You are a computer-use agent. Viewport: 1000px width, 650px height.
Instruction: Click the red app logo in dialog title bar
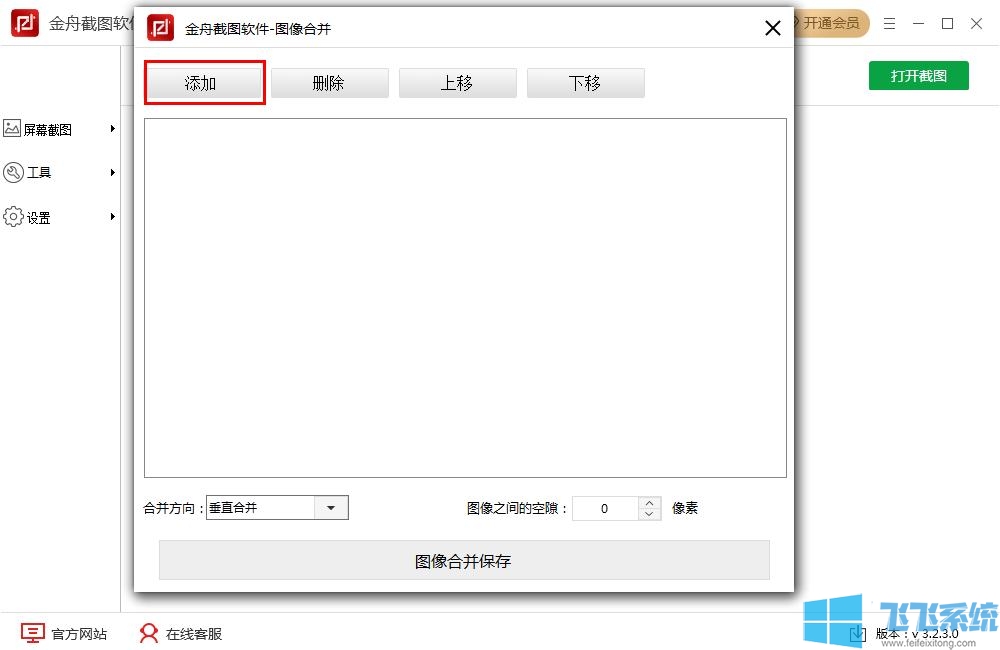pyautogui.click(x=160, y=28)
